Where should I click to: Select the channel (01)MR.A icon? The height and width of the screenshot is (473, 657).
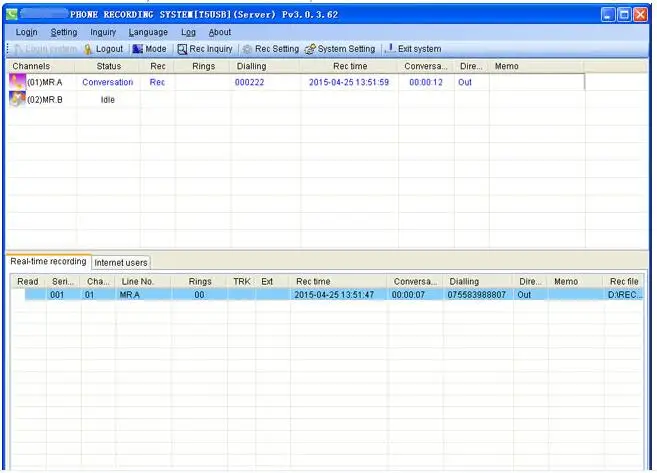(17, 82)
